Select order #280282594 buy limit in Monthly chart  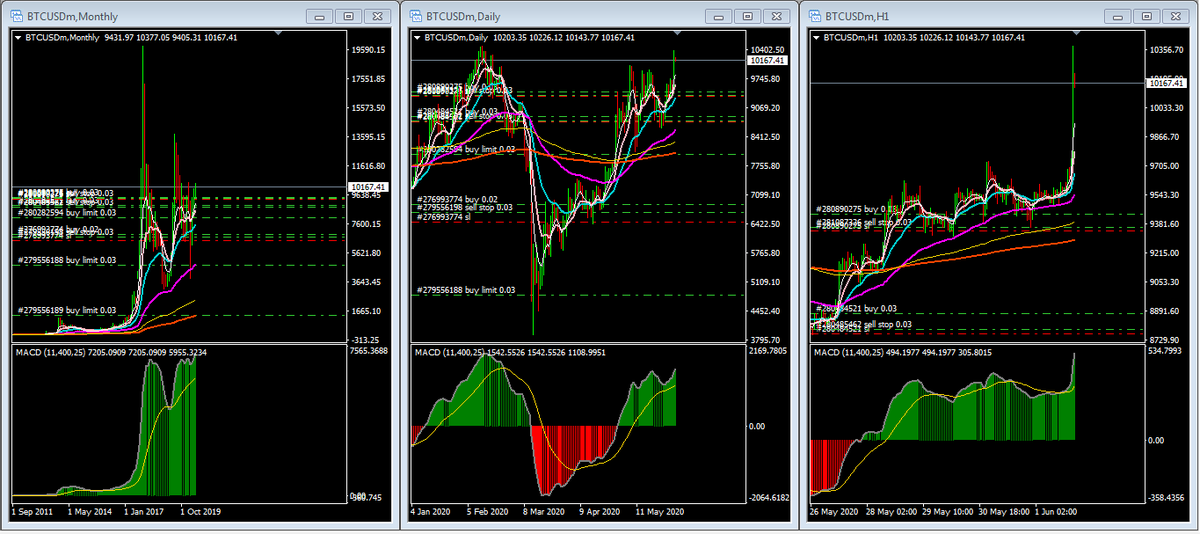pyautogui.click(x=66, y=213)
